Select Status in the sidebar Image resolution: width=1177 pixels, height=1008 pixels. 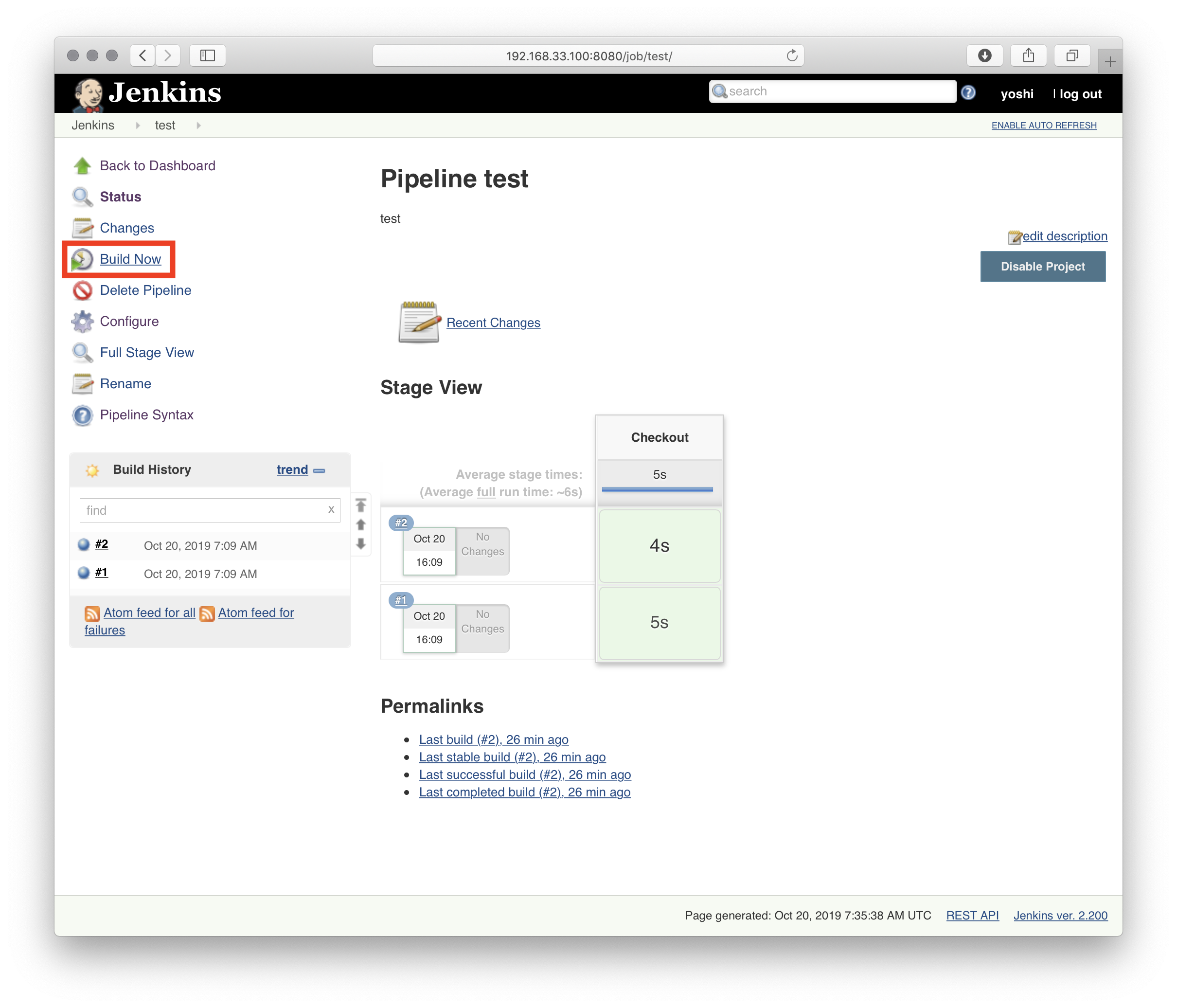click(121, 197)
